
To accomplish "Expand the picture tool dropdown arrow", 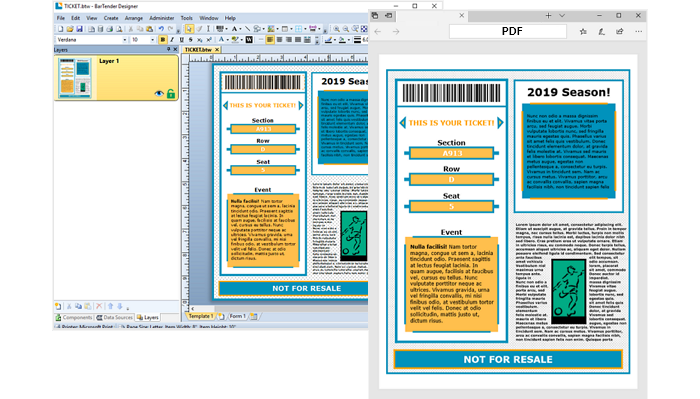I will [x=278, y=29].
